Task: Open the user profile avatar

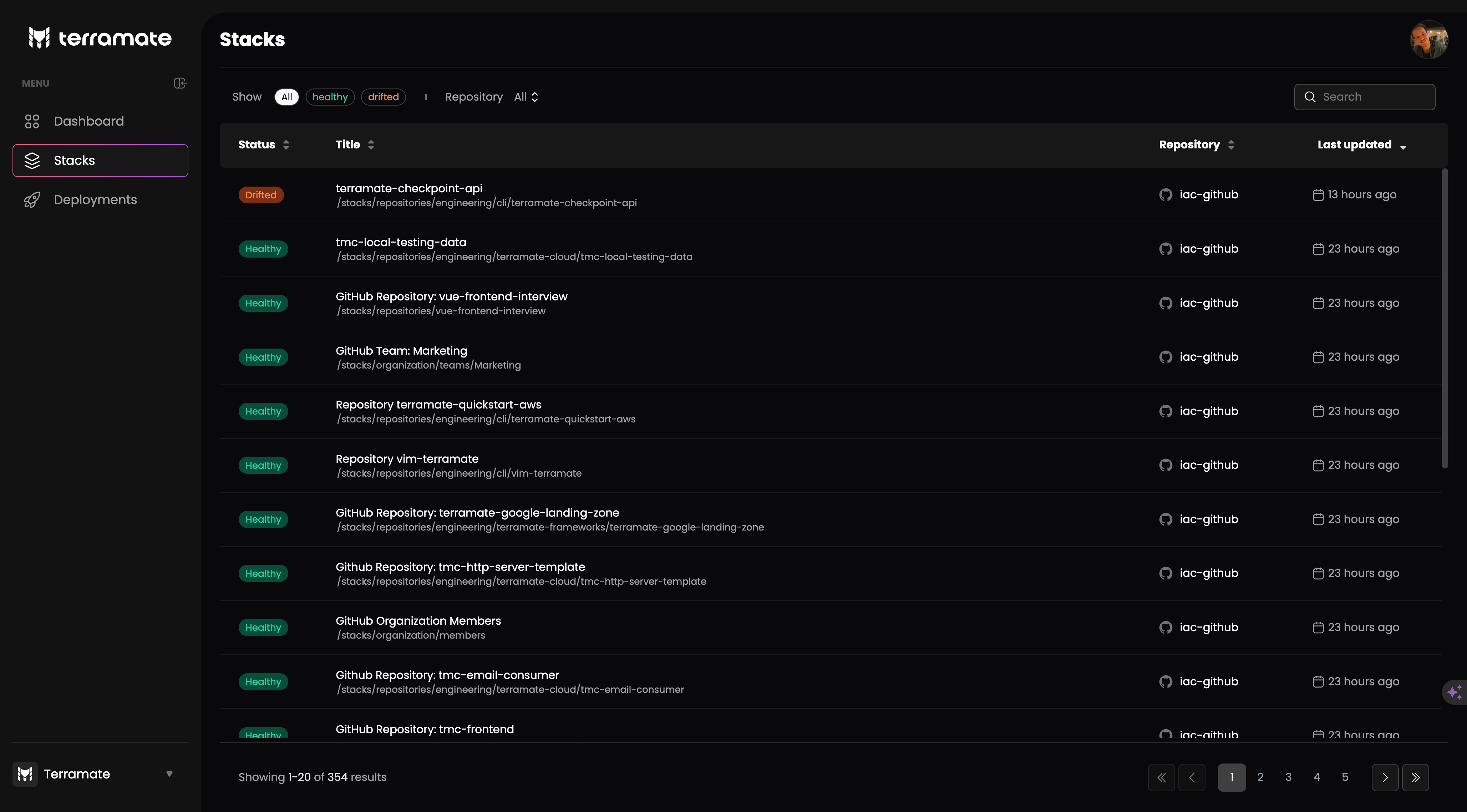Action: point(1428,39)
